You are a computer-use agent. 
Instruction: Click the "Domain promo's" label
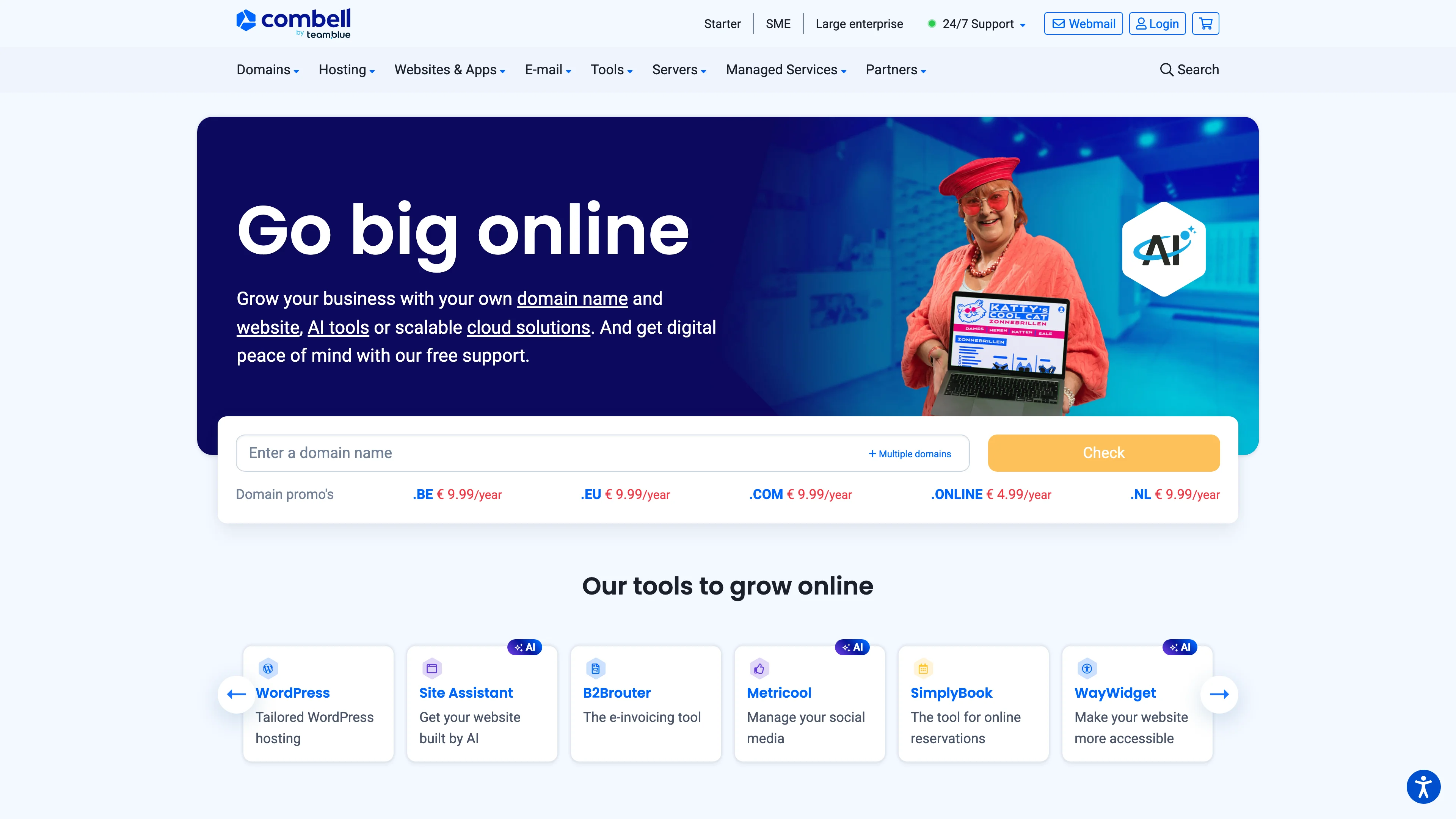[x=284, y=494]
